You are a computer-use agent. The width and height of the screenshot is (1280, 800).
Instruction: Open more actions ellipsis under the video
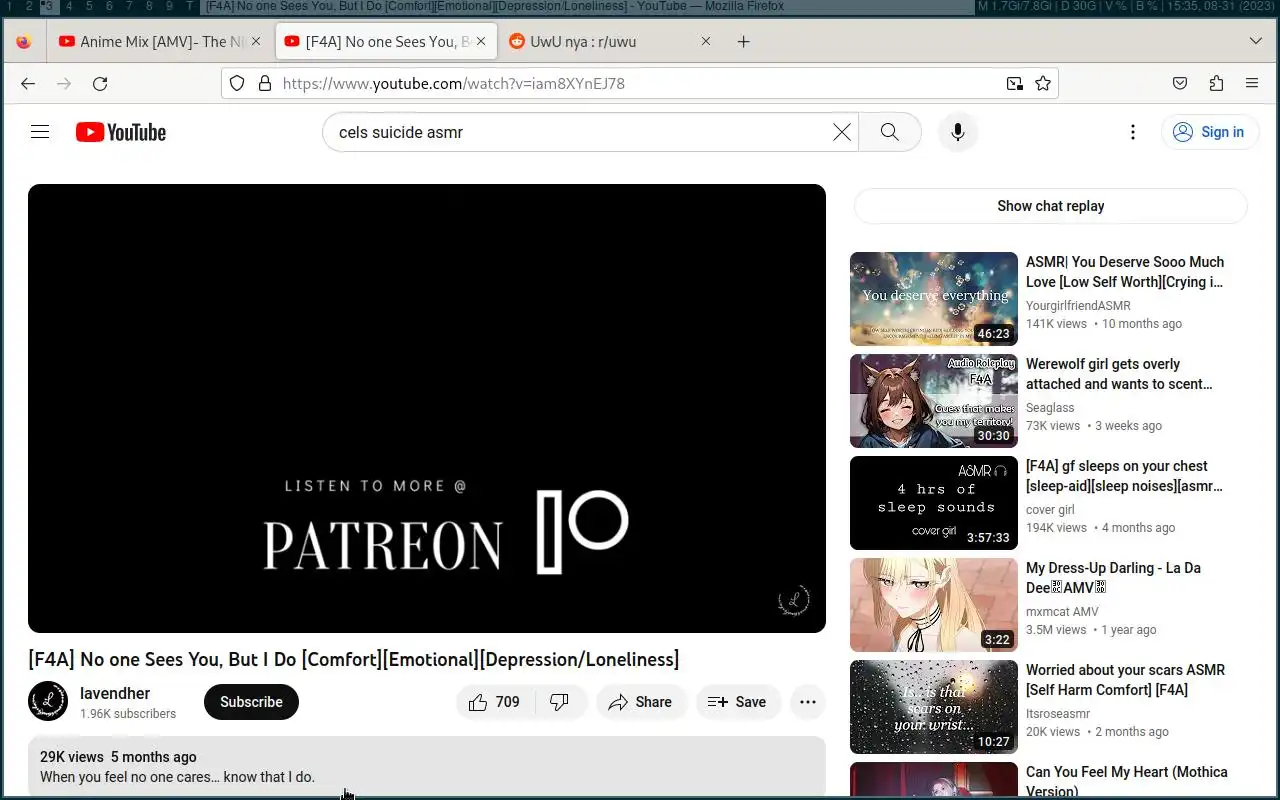coord(808,702)
